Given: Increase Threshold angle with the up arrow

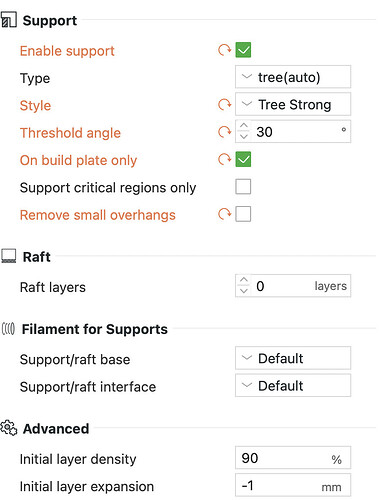Looking at the screenshot, I should tap(244, 126).
